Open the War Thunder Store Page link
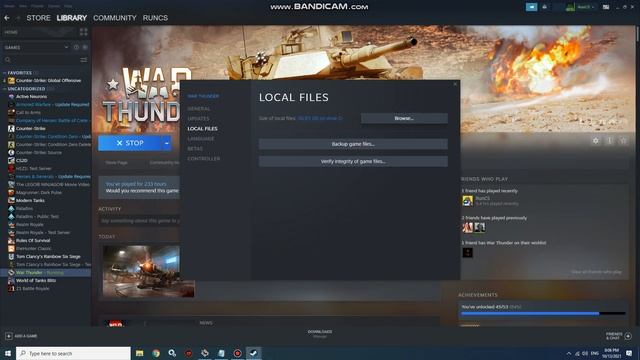Image resolution: width=640 pixels, height=360 pixels. point(116,162)
